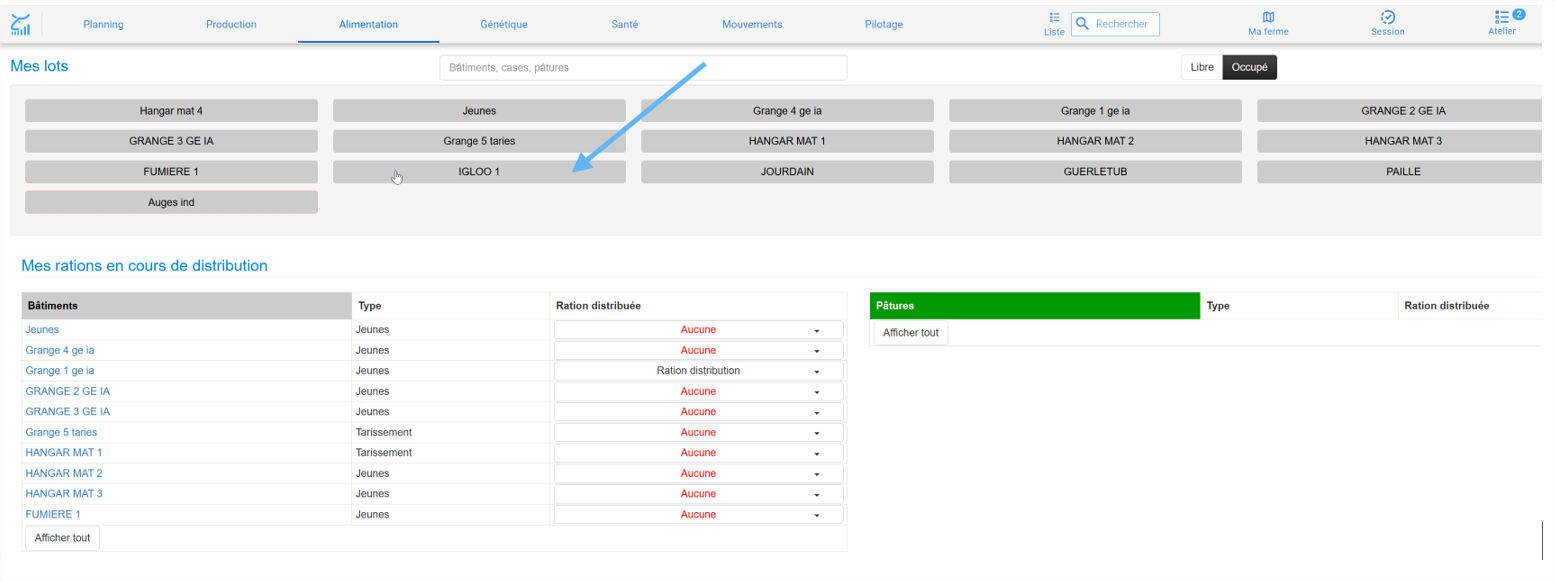Click Afficher tout under Bâtiments table
Image resolution: width=1555 pixels, height=582 pixels.
(62, 538)
